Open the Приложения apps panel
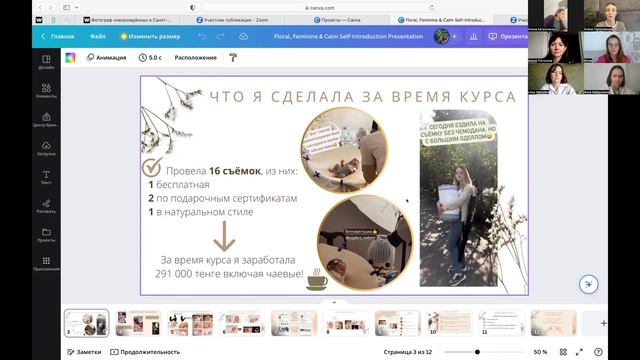The width and height of the screenshot is (640, 360). pyautogui.click(x=46, y=264)
